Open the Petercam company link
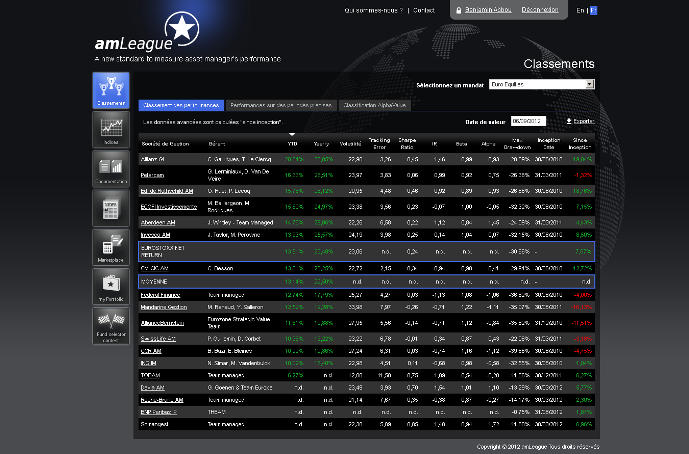 click(x=152, y=175)
